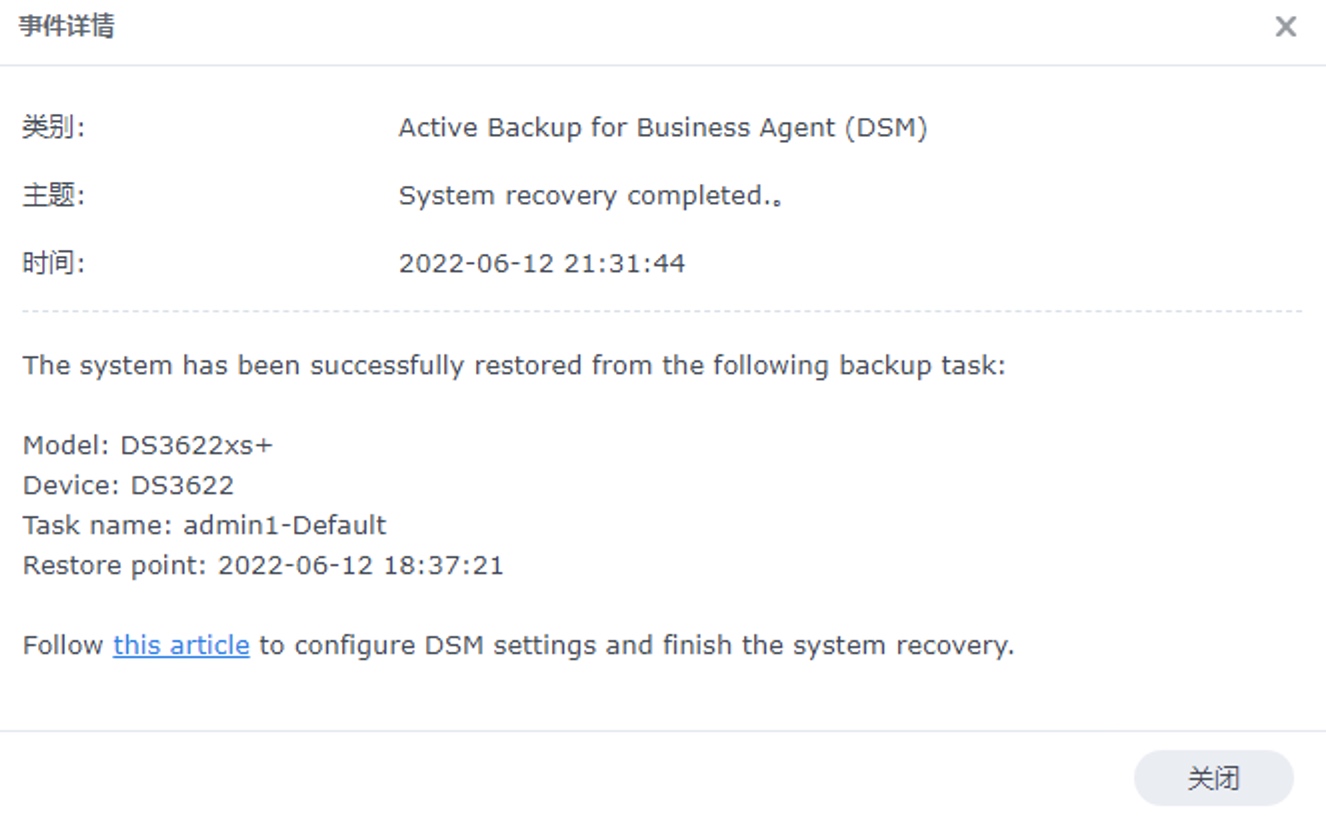Open the "this article" hyperlink
Viewport: 1326px width, 816px height.
(x=181, y=645)
